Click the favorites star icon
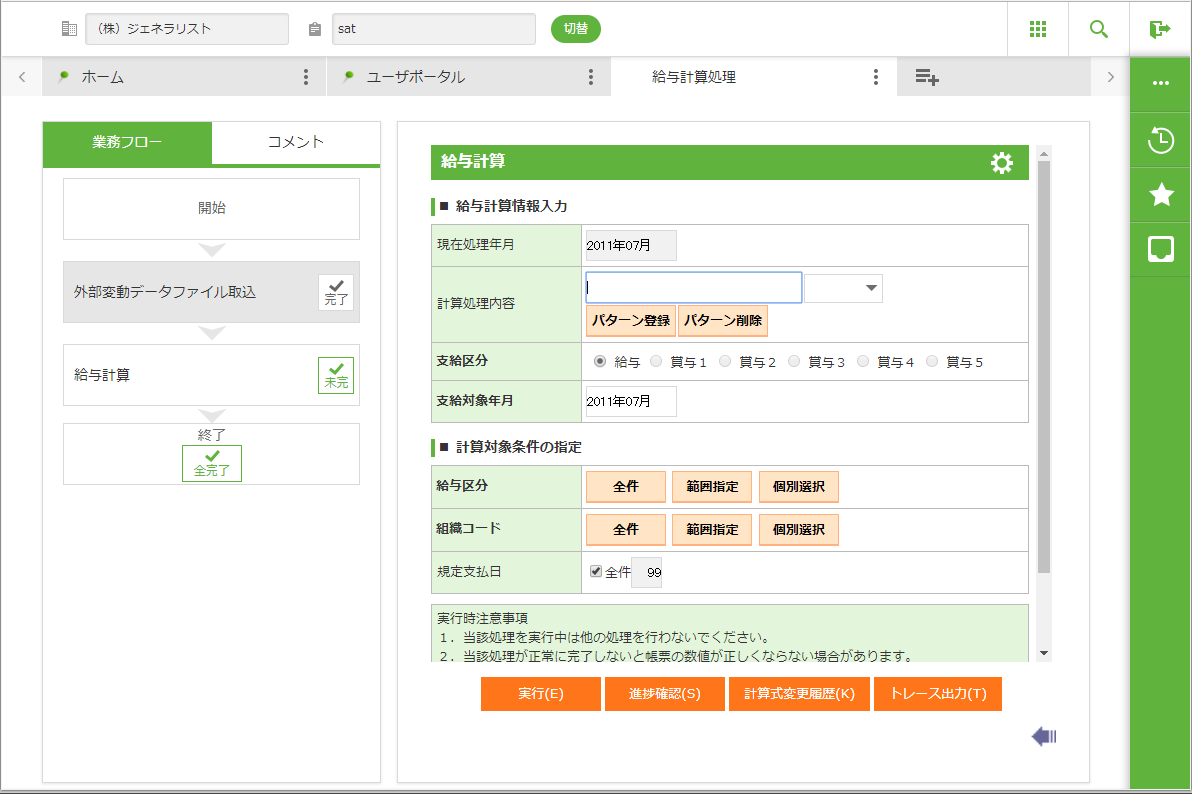The image size is (1192, 794). point(1161,195)
